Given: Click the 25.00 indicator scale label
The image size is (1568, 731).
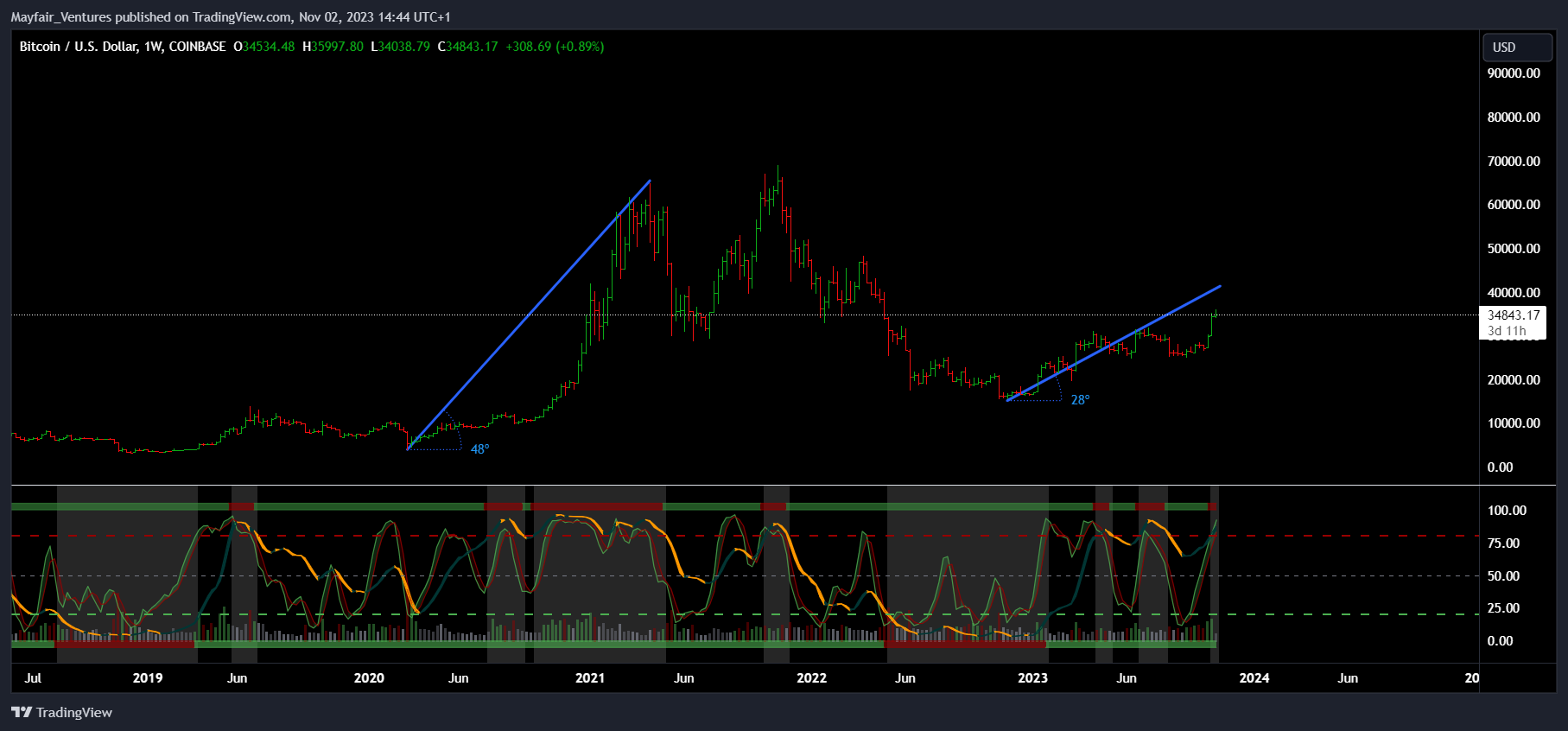Looking at the screenshot, I should click(x=1503, y=608).
